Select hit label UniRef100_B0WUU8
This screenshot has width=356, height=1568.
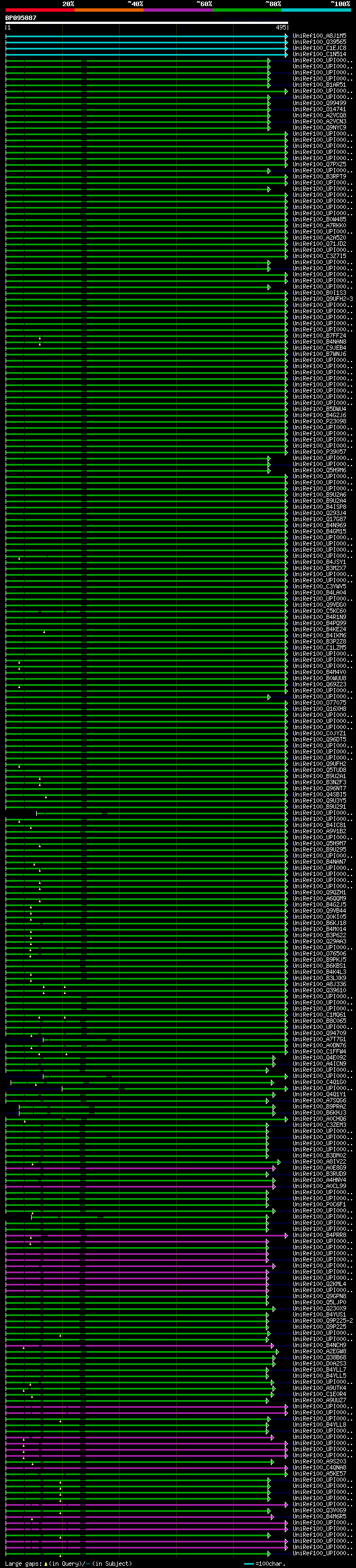(319, 678)
